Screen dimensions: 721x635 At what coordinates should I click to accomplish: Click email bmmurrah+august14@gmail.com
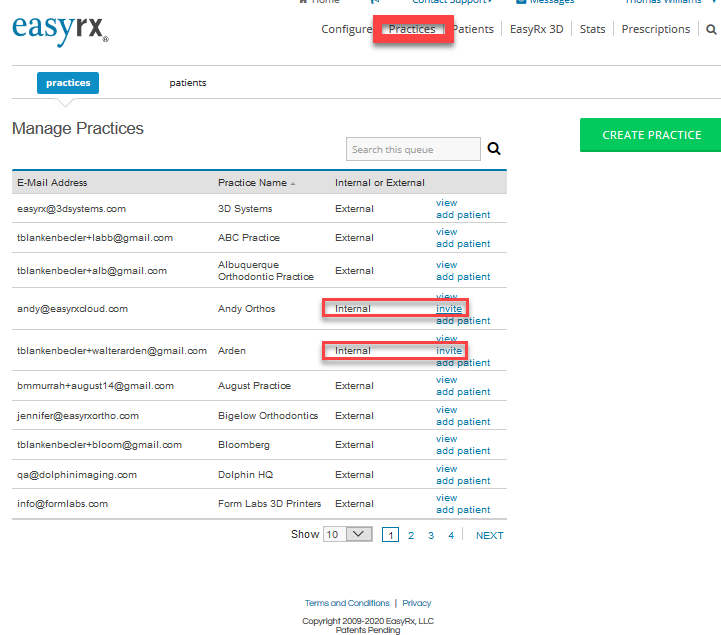[x=96, y=386]
